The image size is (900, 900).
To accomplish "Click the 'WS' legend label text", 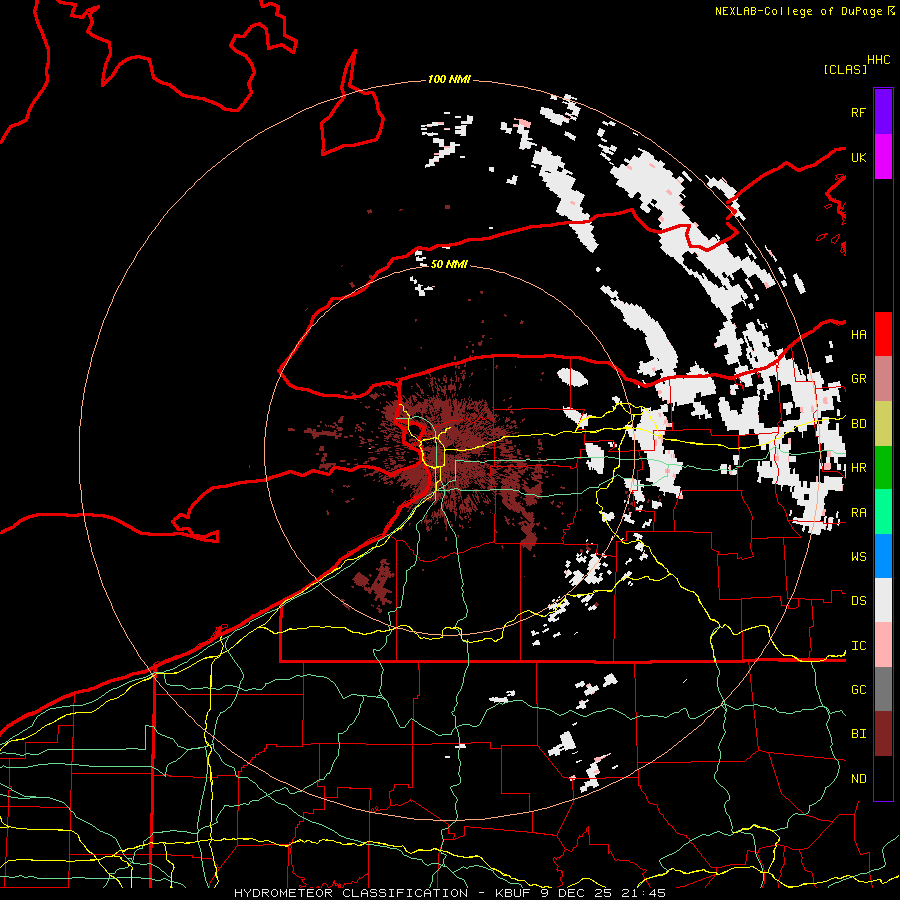I will point(858,557).
